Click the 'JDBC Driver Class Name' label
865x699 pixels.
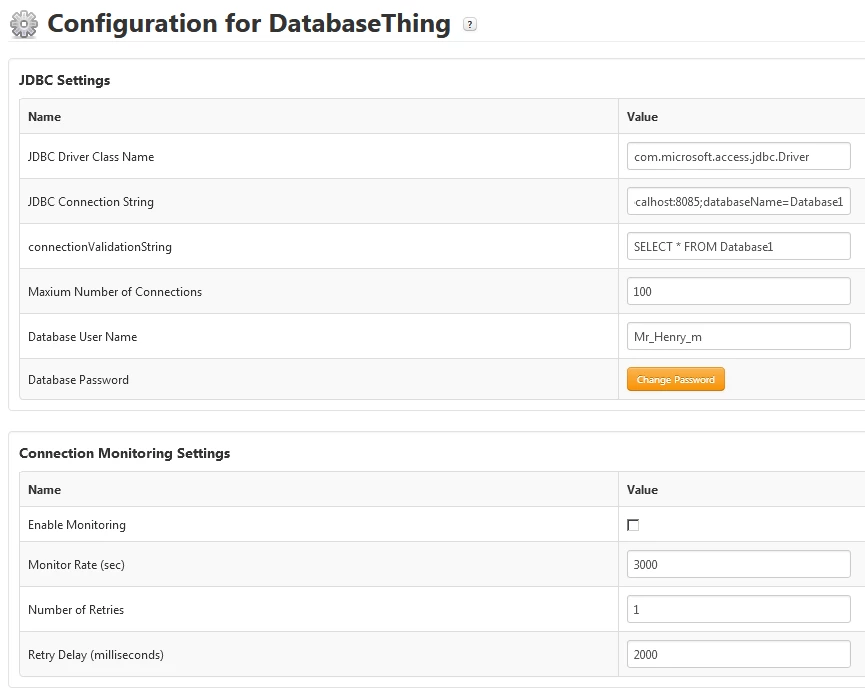tap(91, 157)
